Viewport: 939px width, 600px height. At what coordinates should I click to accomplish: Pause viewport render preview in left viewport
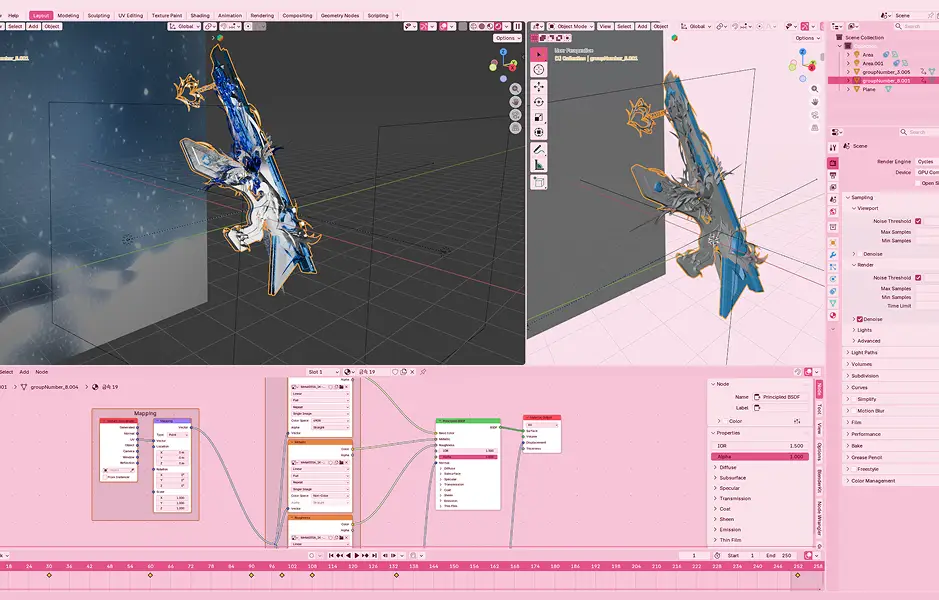click(517, 26)
